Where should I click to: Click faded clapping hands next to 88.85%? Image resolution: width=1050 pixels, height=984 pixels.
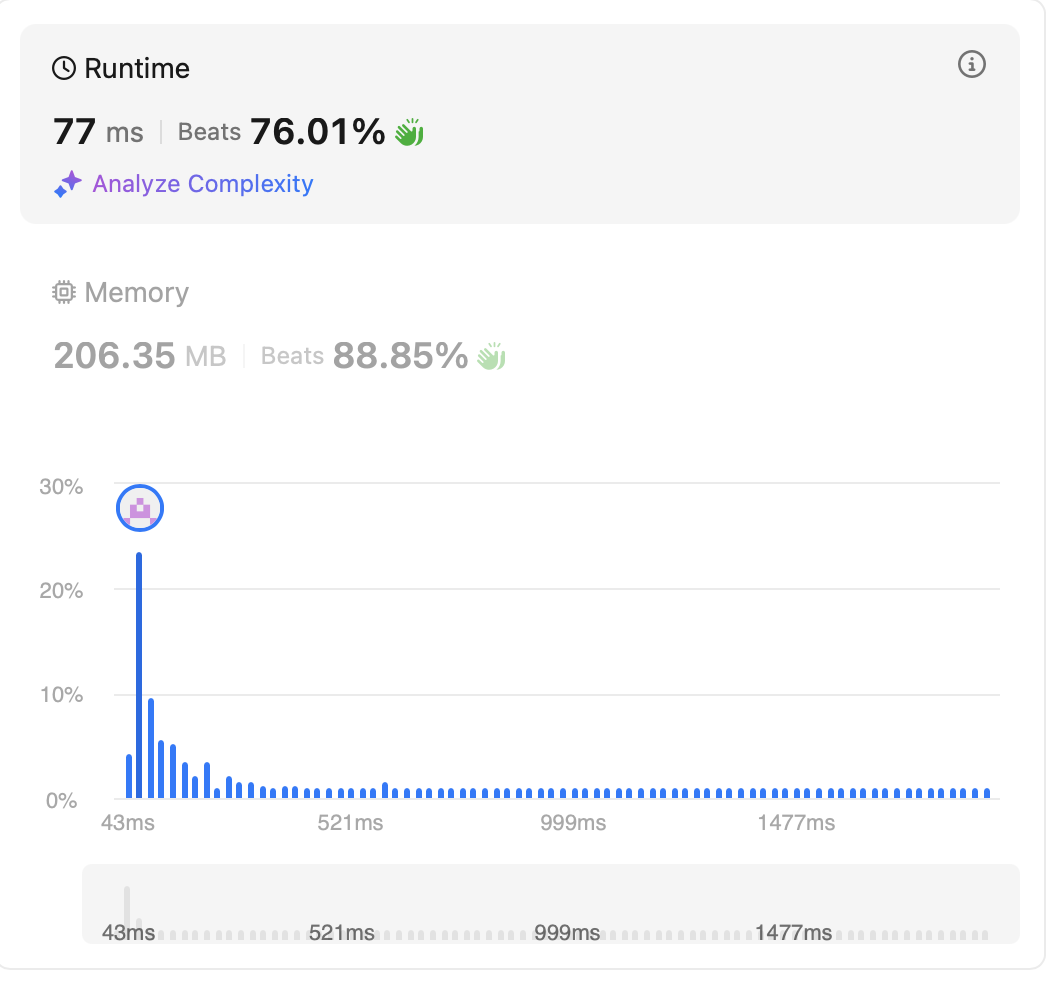pyautogui.click(x=491, y=356)
